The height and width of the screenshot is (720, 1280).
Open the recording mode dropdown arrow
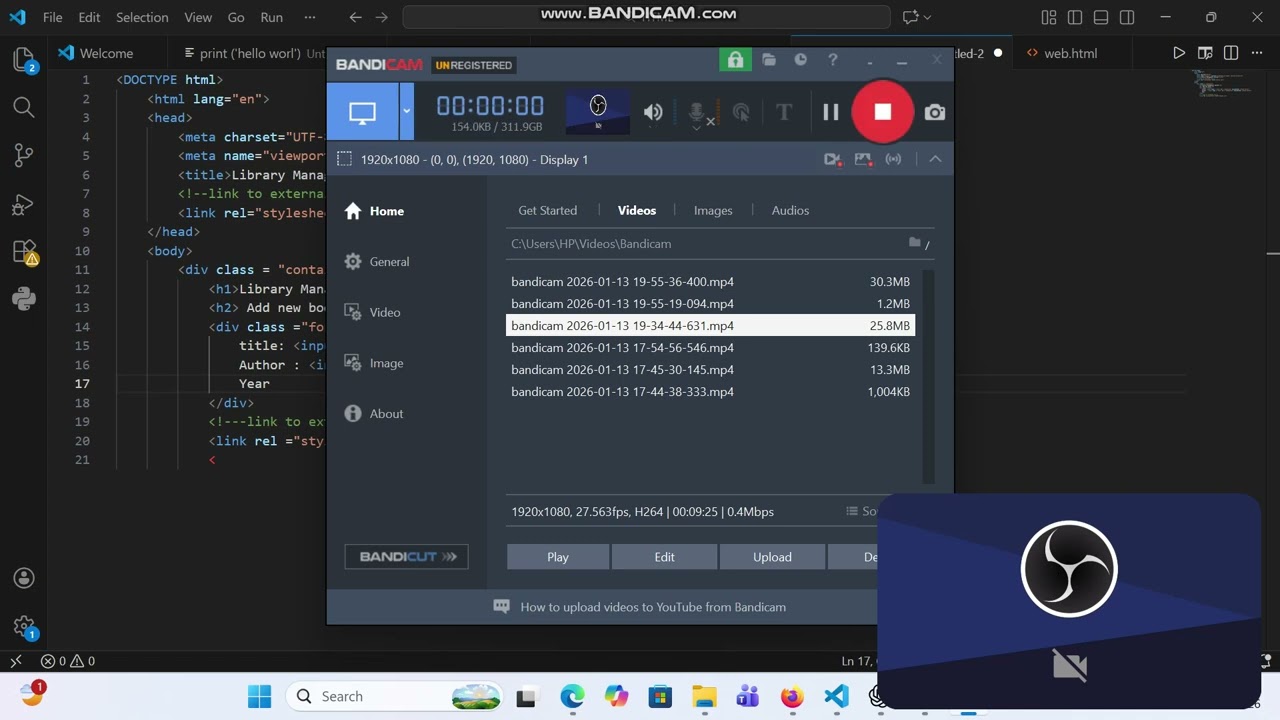point(407,112)
